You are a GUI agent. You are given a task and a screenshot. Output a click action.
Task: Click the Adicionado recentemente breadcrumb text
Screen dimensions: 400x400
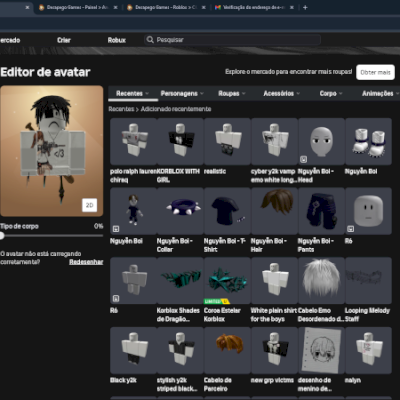176,109
